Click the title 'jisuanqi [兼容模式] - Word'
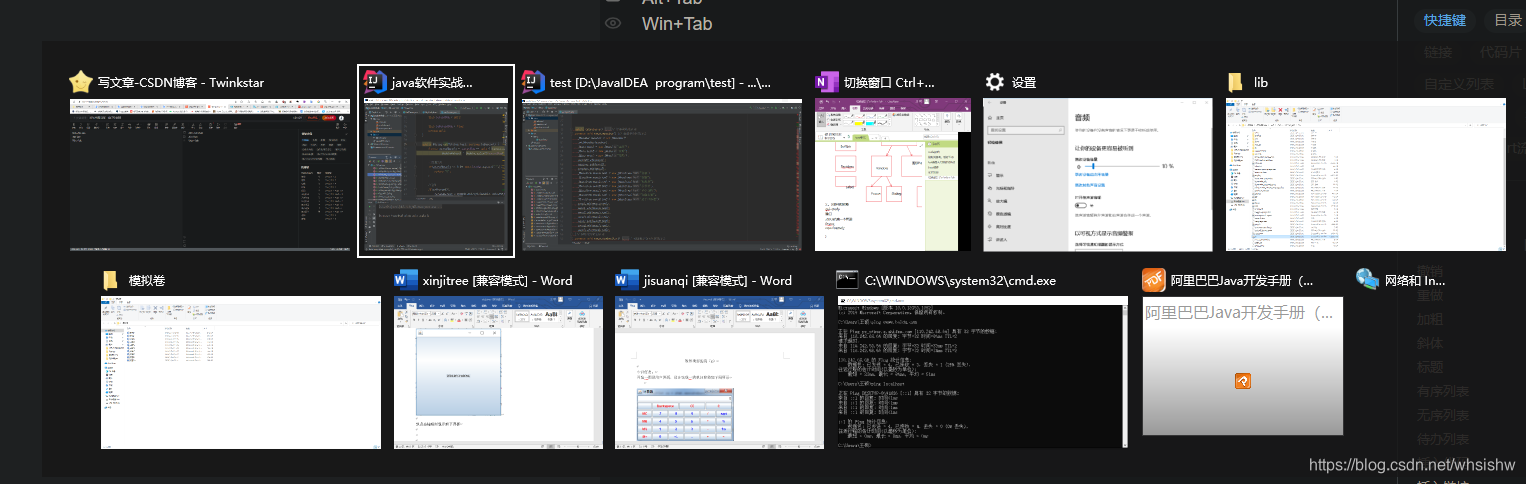 718,281
